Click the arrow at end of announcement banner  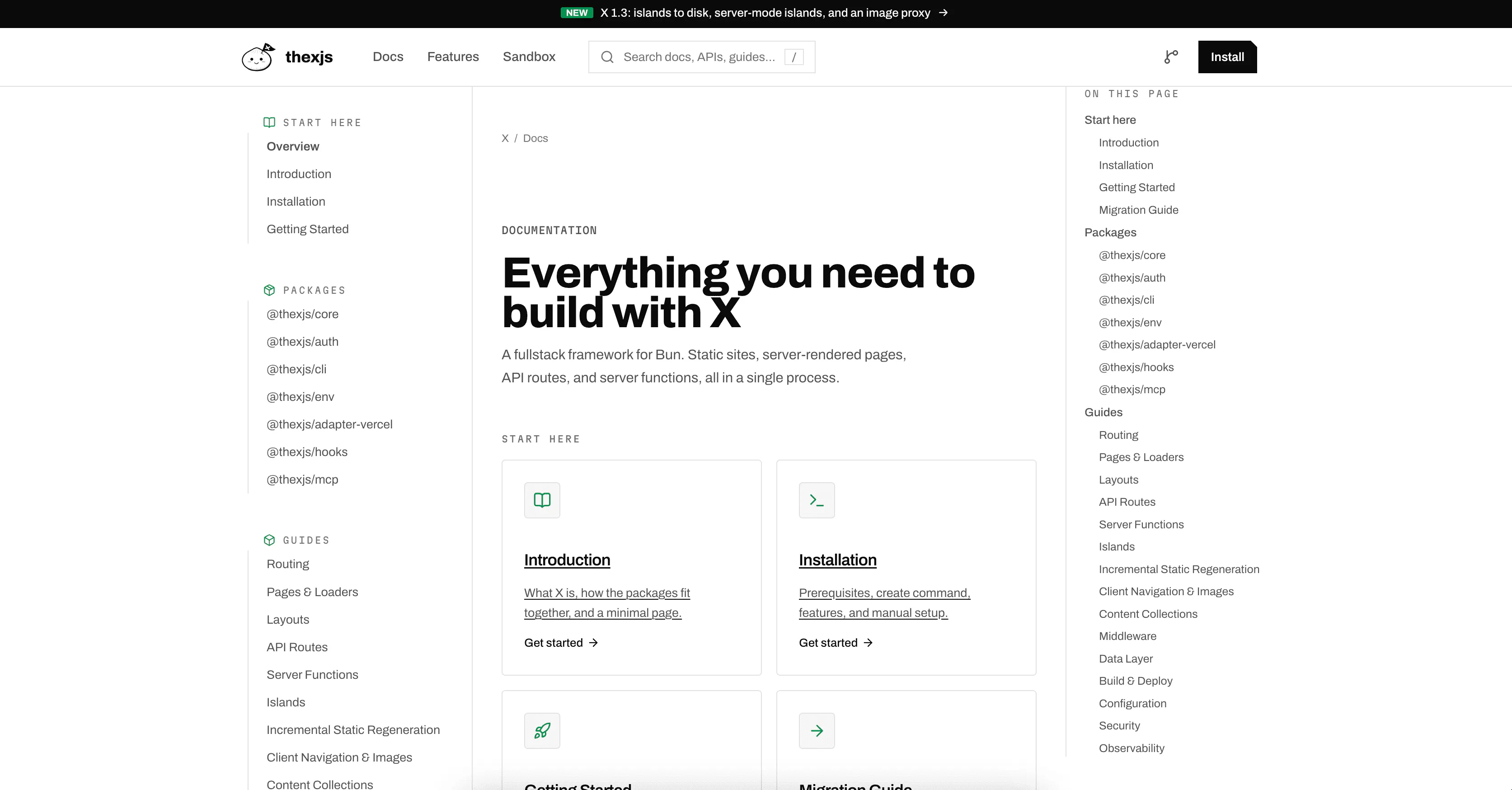click(x=943, y=13)
